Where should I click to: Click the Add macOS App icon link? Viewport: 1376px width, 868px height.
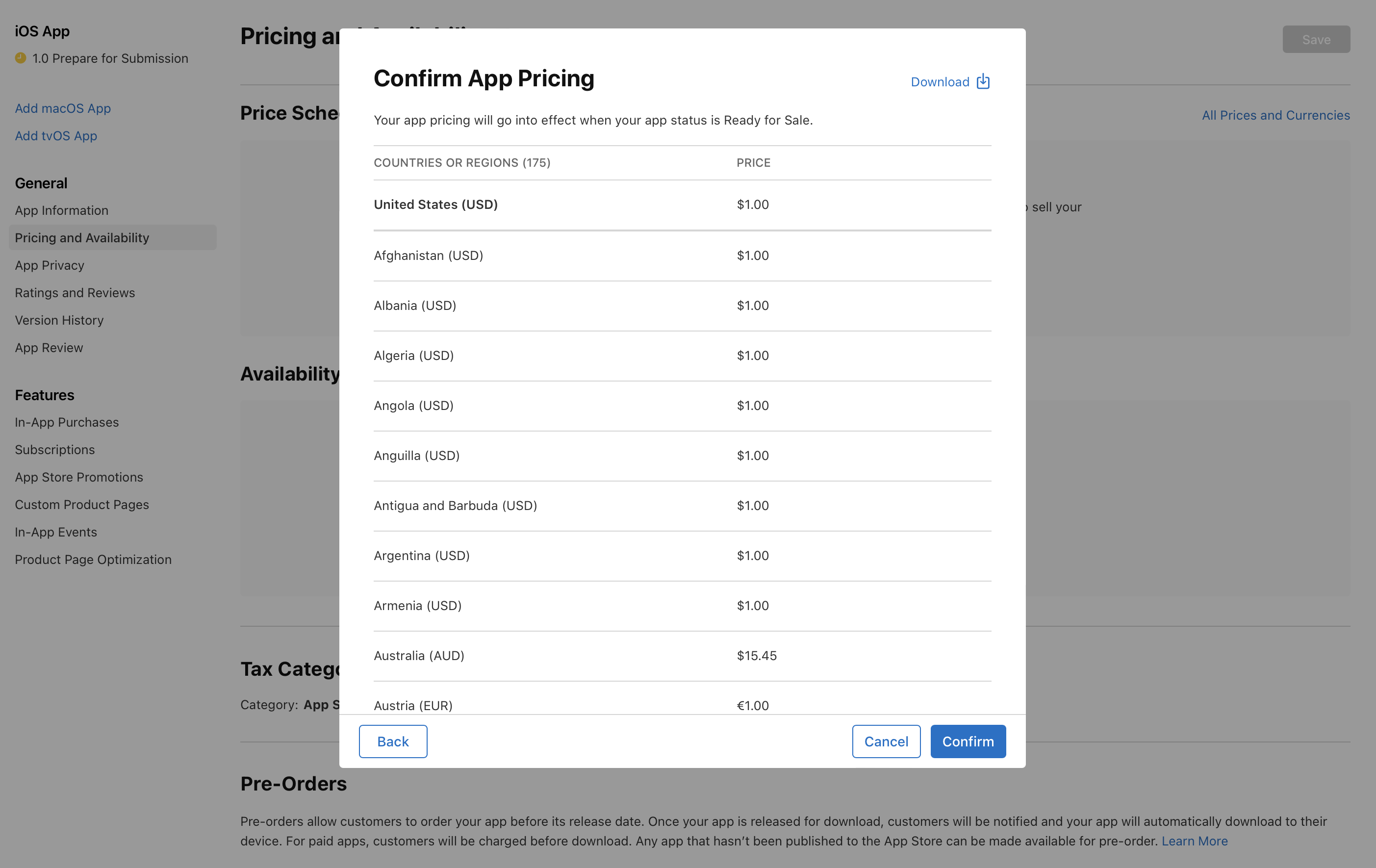pyautogui.click(x=62, y=107)
